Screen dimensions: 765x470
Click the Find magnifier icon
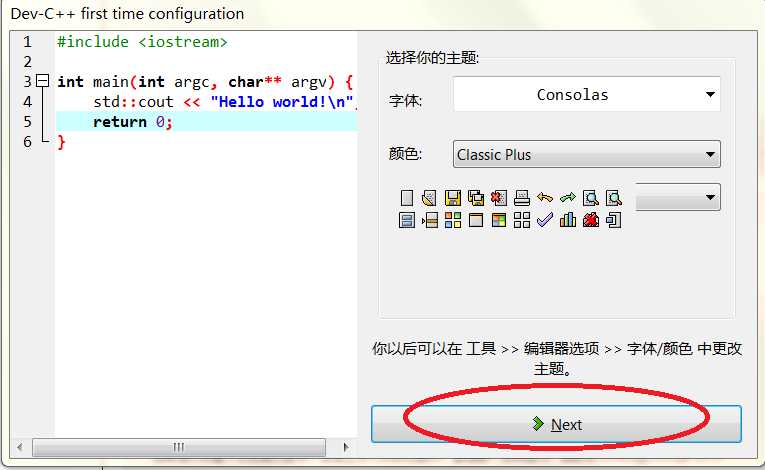pyautogui.click(x=590, y=198)
